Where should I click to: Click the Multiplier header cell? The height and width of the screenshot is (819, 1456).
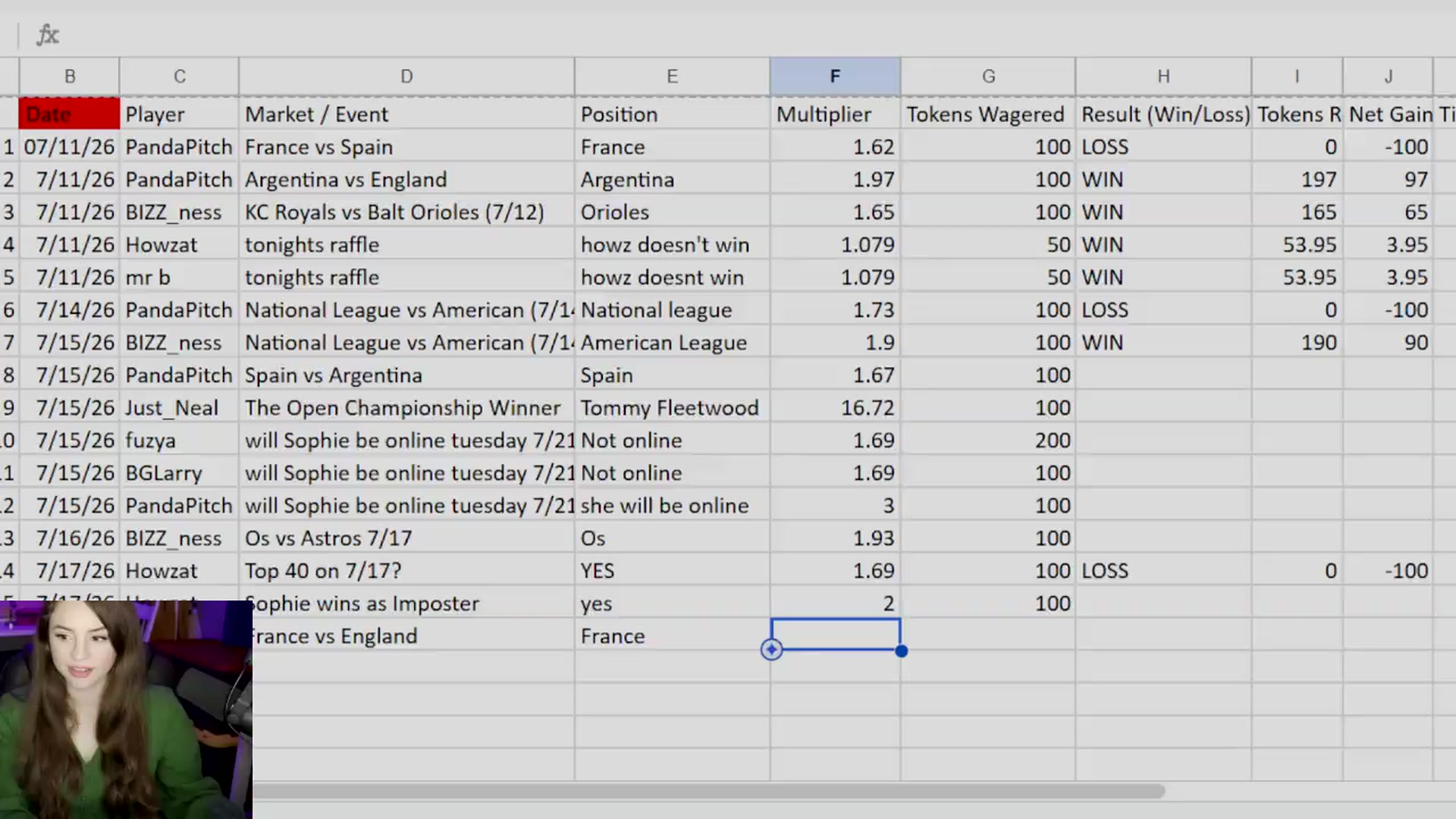pyautogui.click(x=835, y=114)
